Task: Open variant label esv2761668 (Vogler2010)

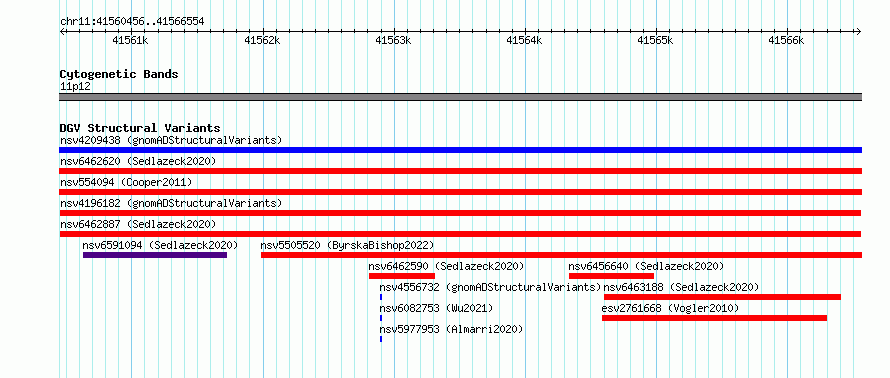Action: [x=670, y=308]
